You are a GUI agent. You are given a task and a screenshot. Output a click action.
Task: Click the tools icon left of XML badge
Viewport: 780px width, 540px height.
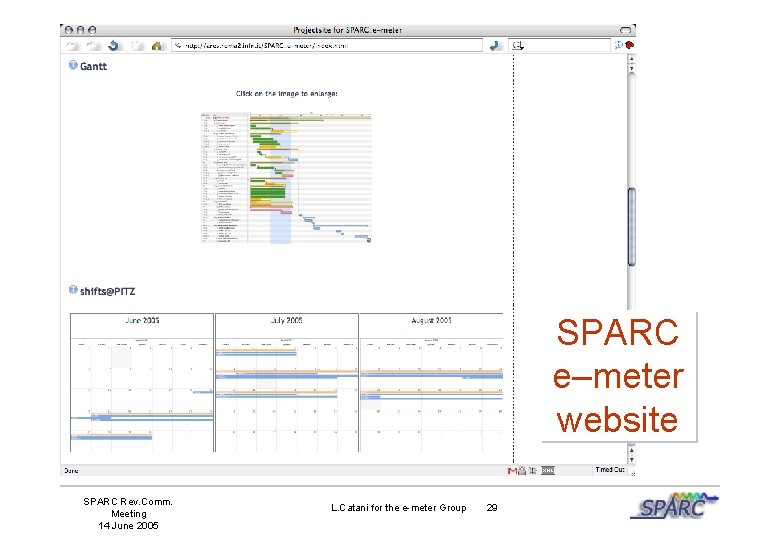click(x=533, y=470)
